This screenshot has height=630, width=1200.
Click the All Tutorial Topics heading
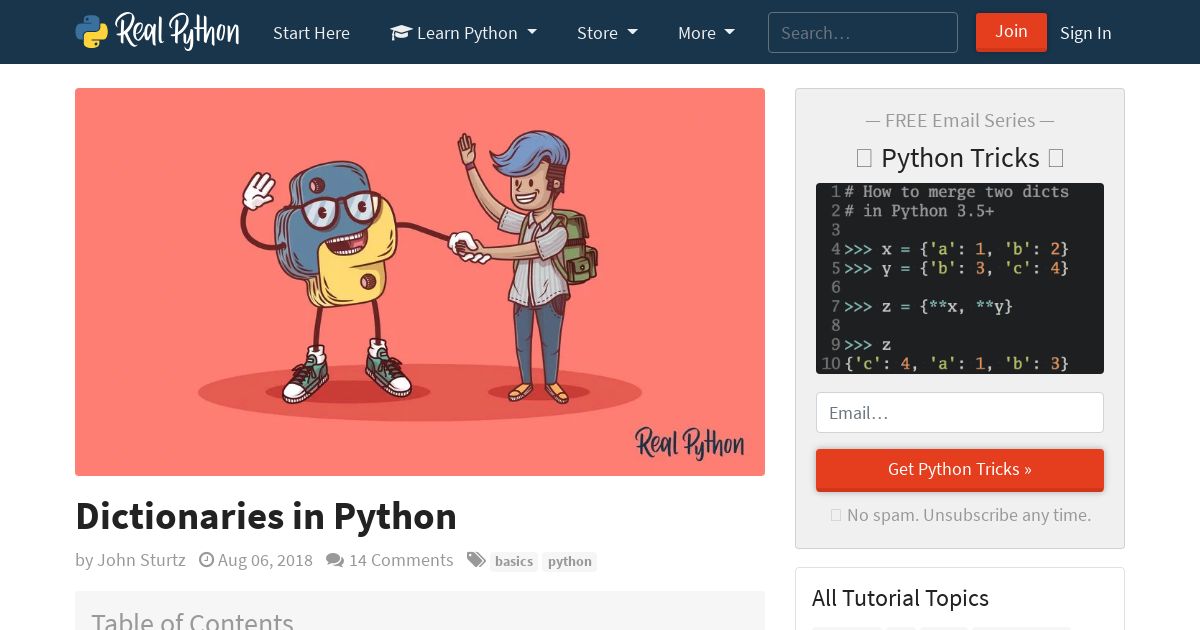(x=900, y=598)
